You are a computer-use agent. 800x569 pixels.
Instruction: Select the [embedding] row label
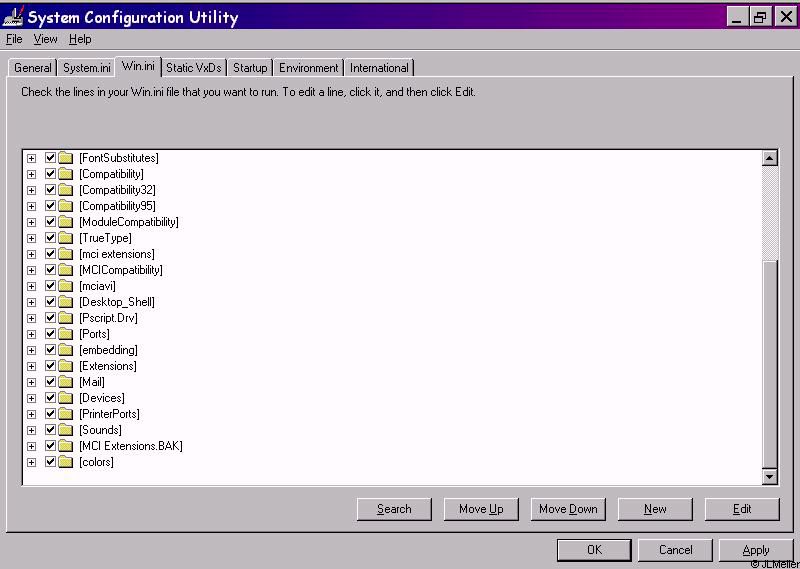click(x=108, y=350)
